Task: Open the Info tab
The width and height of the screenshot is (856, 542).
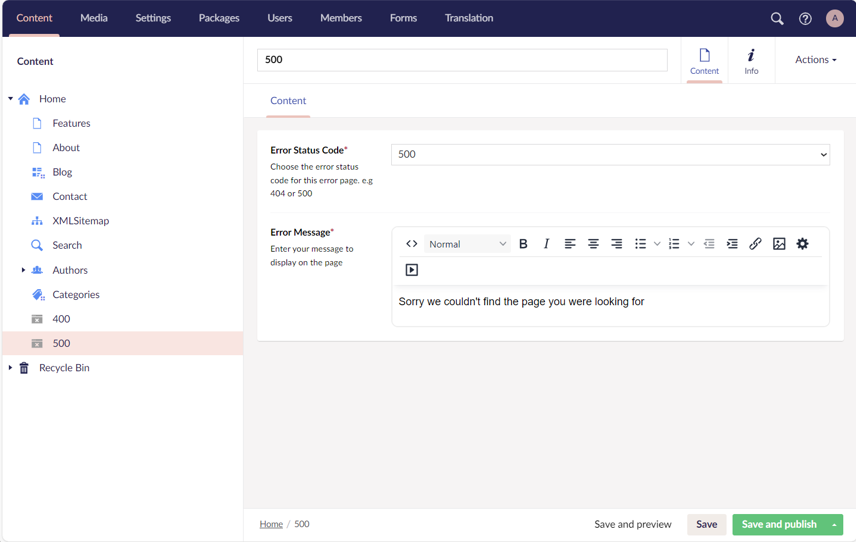Action: (751, 61)
